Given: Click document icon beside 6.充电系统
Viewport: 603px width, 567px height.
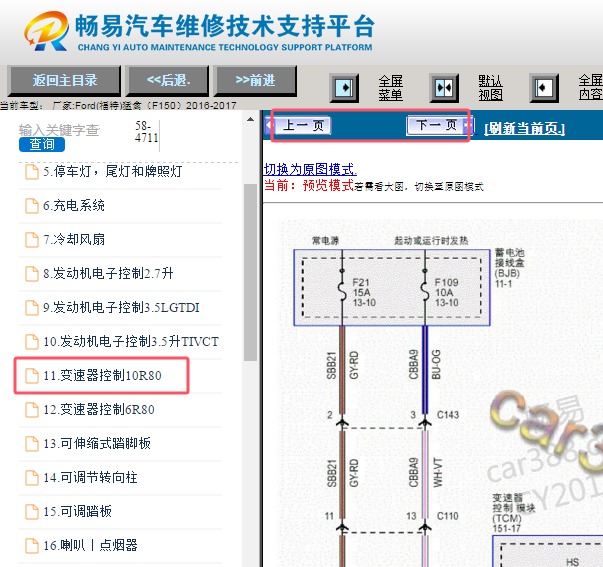Looking at the screenshot, I should coord(32,206).
